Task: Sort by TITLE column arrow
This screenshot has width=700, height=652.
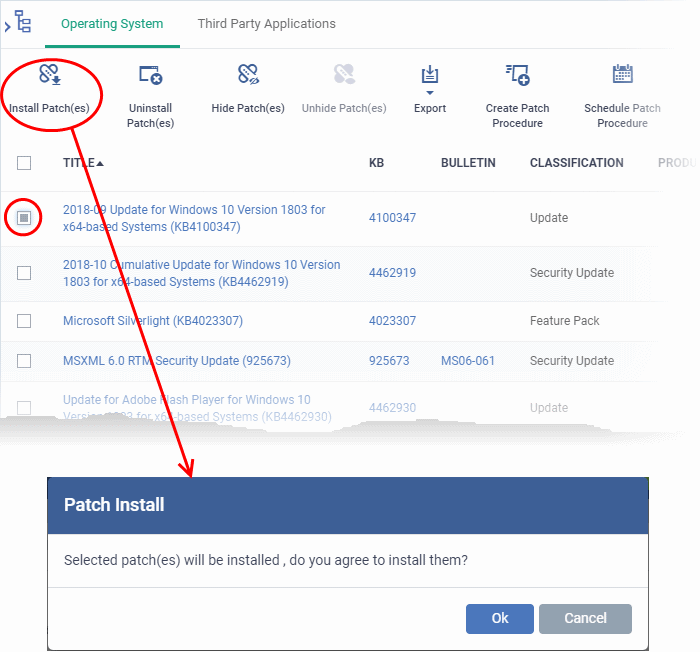Action: click(100, 163)
